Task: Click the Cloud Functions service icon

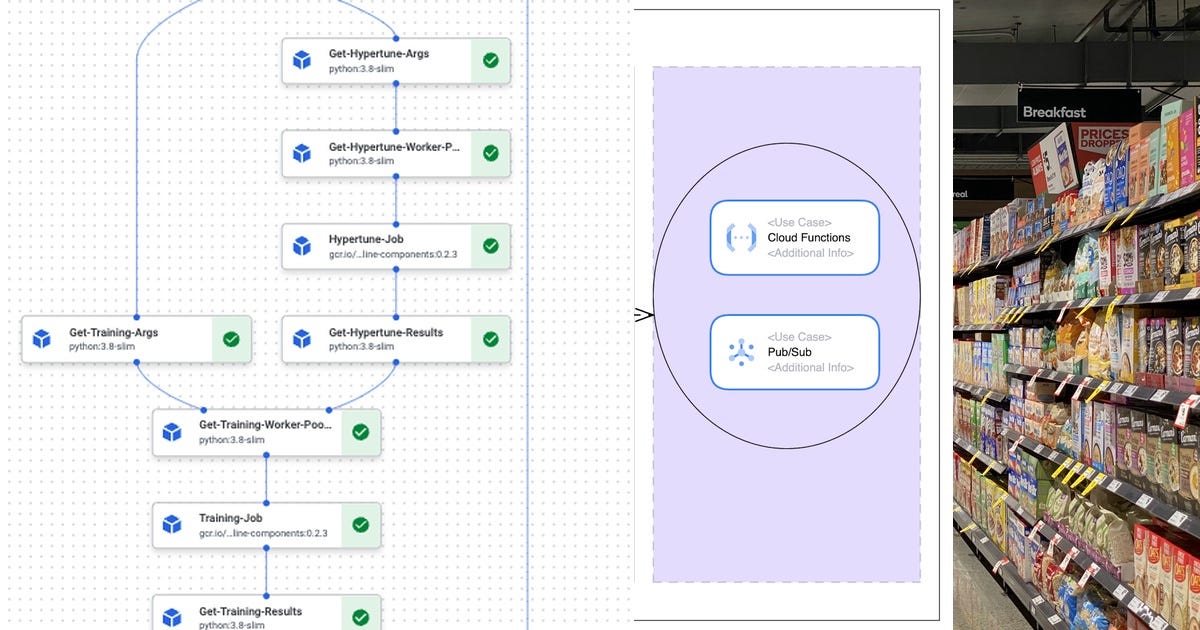Action: [x=740, y=237]
